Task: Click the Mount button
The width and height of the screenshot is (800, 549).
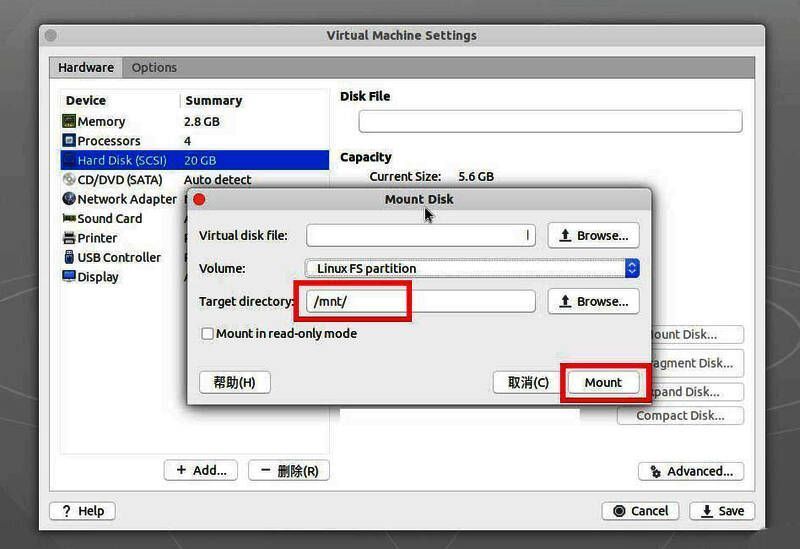Action: (603, 382)
